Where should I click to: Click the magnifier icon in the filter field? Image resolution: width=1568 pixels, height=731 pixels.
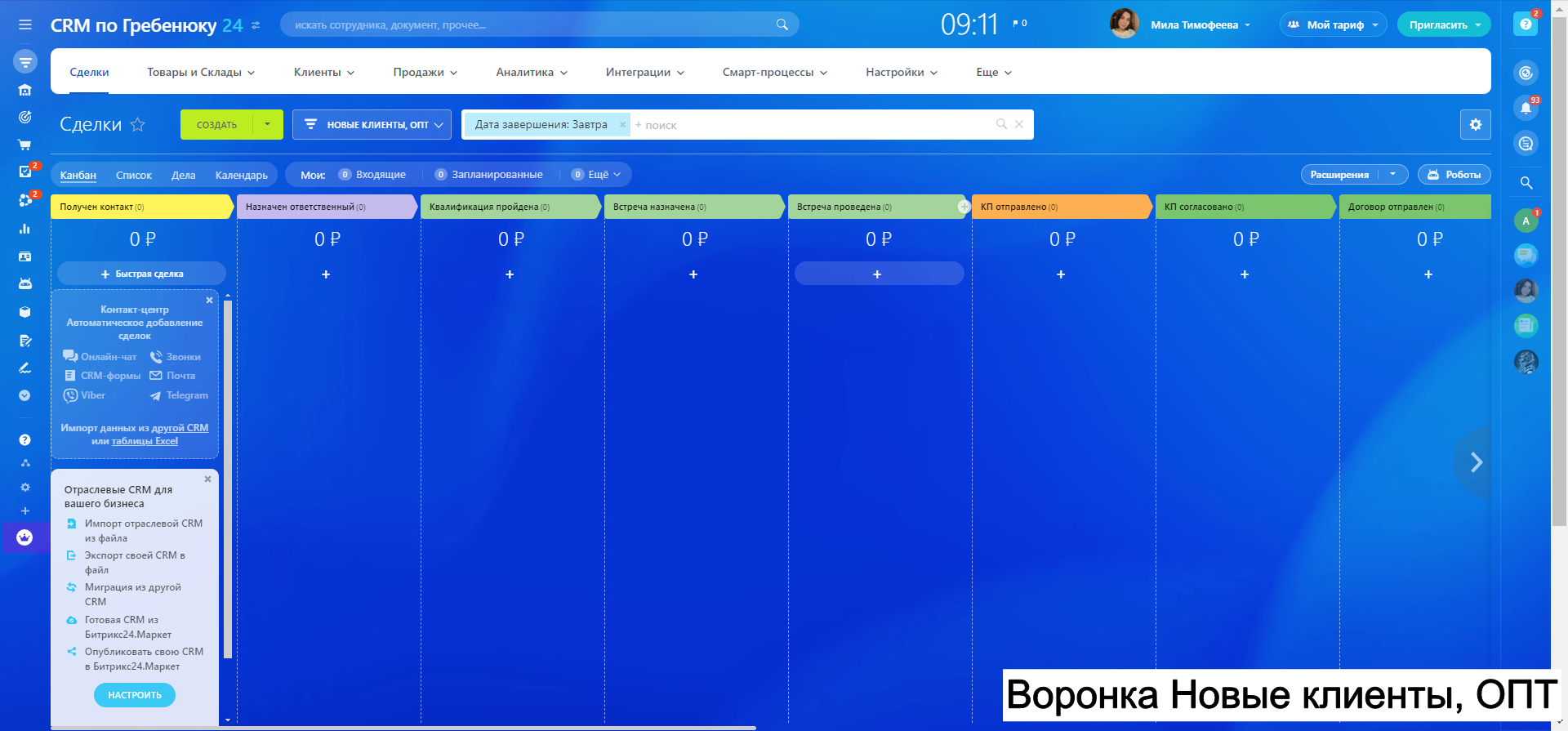tap(1001, 124)
